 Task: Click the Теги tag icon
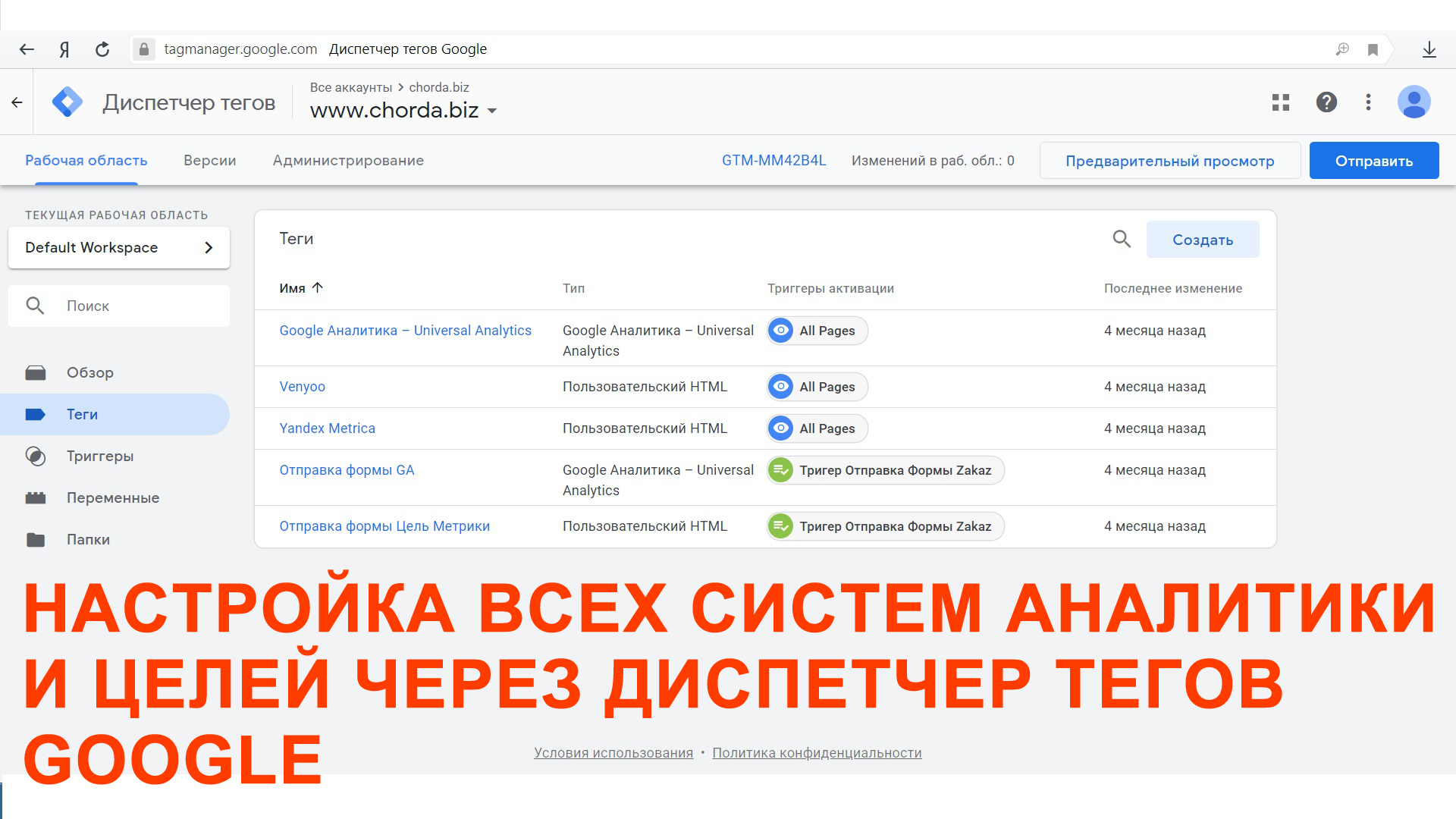tap(36, 415)
